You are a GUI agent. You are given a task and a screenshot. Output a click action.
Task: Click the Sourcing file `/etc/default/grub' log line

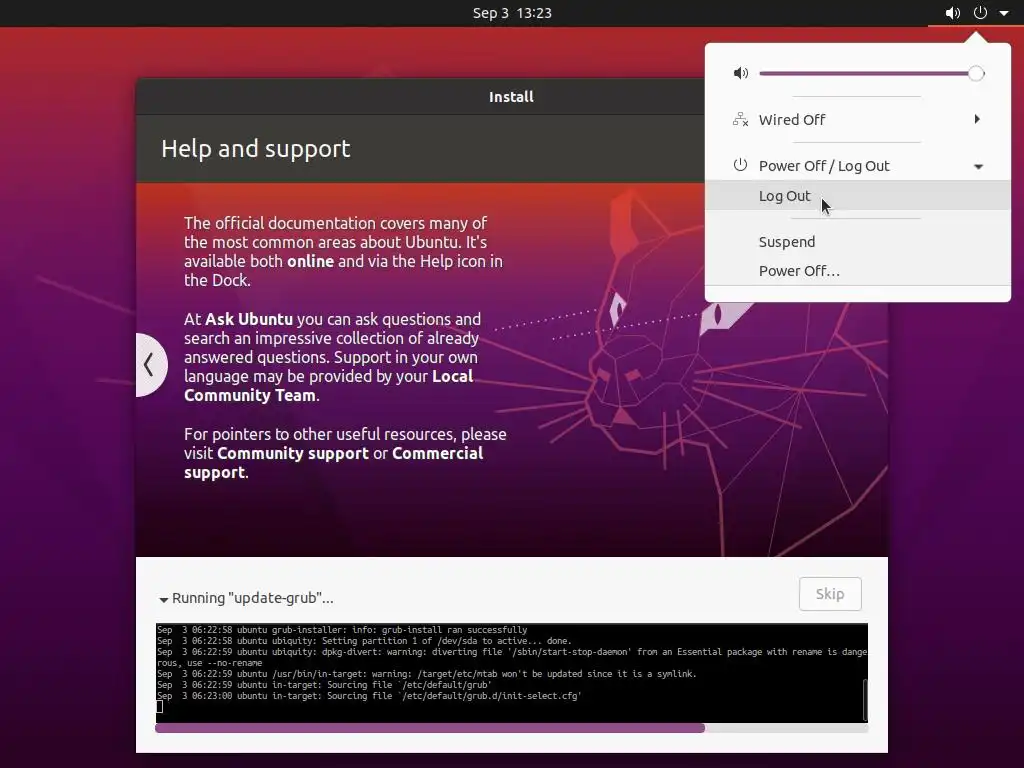[x=323, y=684]
